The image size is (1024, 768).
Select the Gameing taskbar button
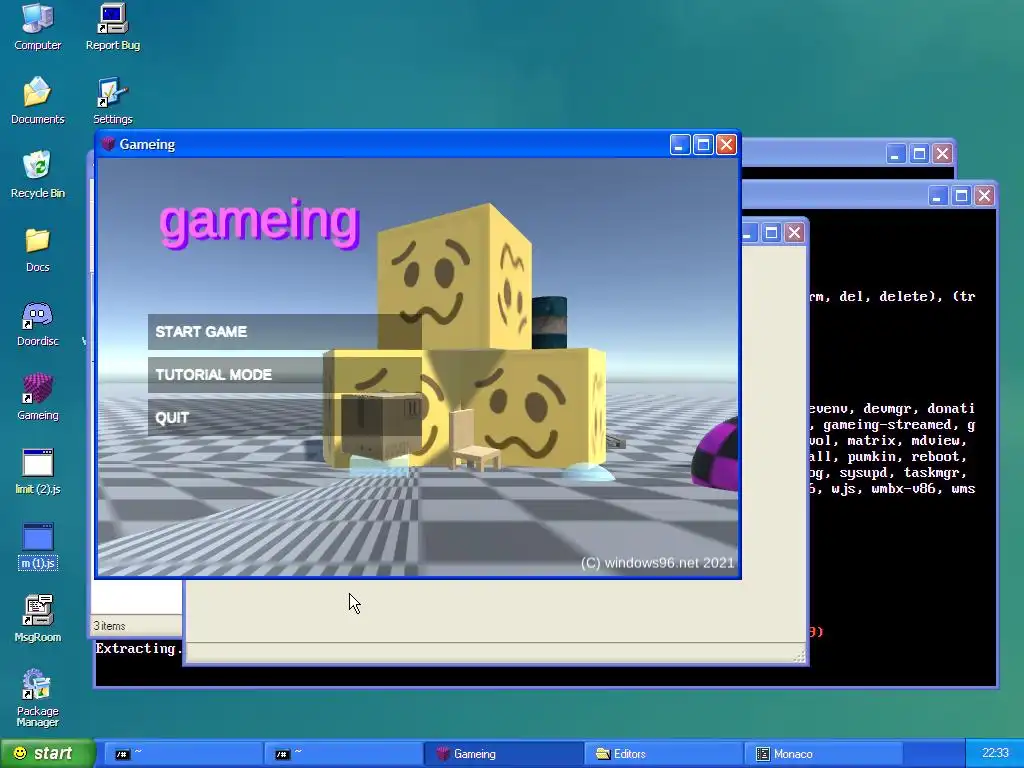503,754
